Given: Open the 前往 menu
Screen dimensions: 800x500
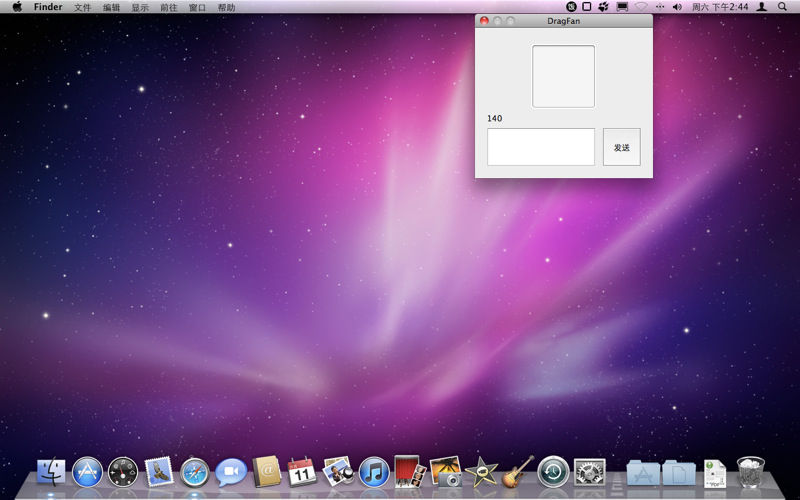Looking at the screenshot, I should tap(168, 7).
